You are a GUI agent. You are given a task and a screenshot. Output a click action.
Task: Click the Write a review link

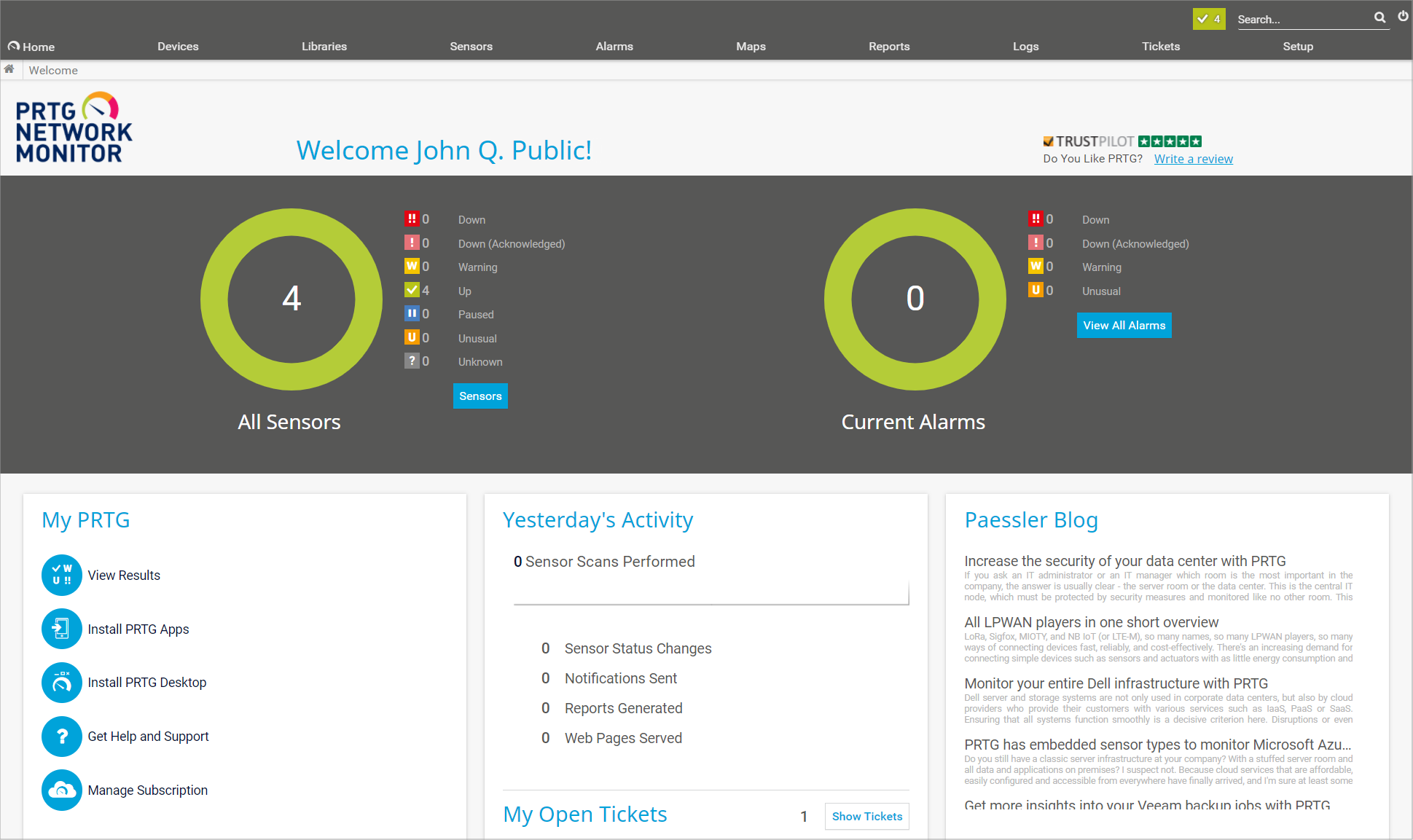point(1193,159)
